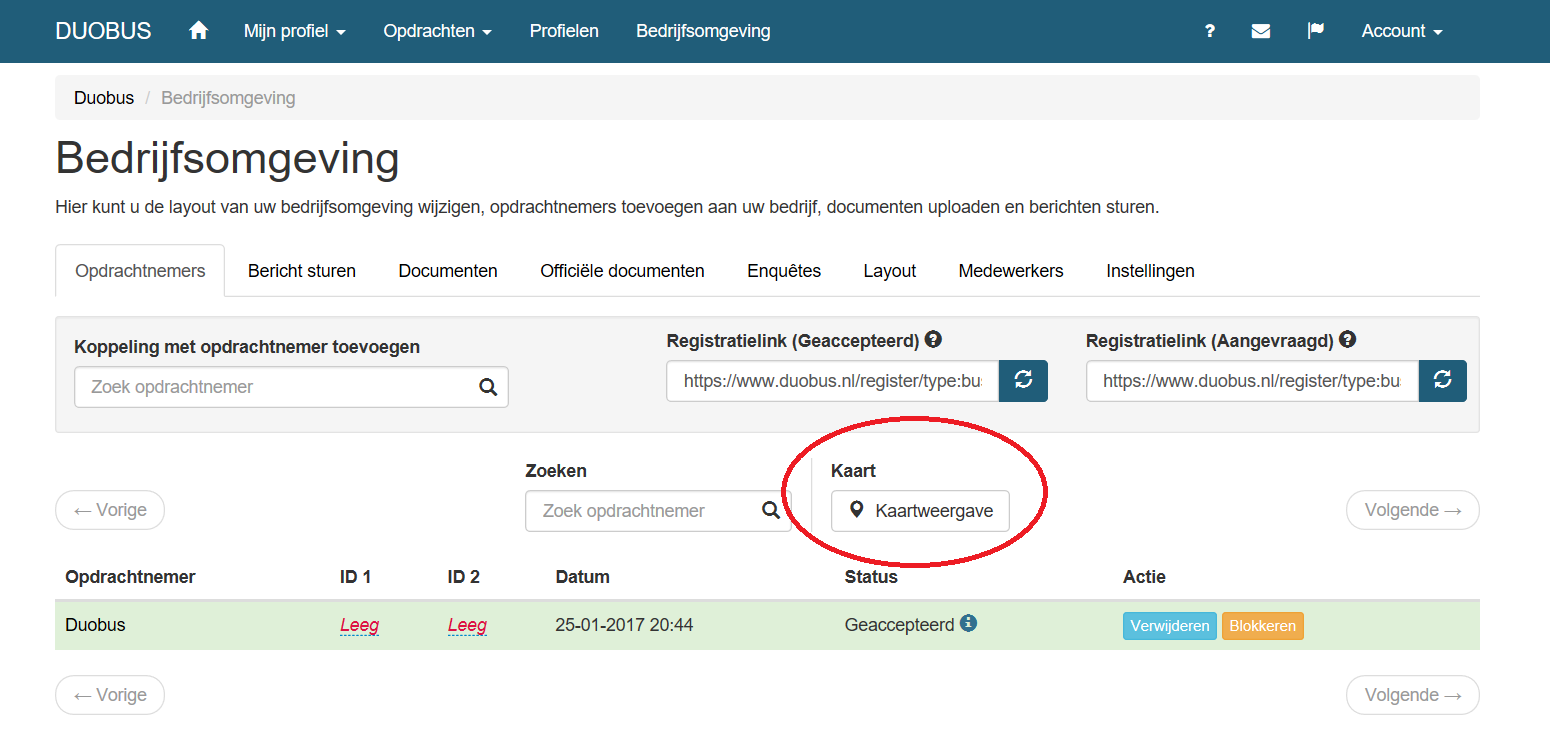1550x738 pixels.
Task: Refresh the Geaccepteerd registration link
Action: (x=1023, y=381)
